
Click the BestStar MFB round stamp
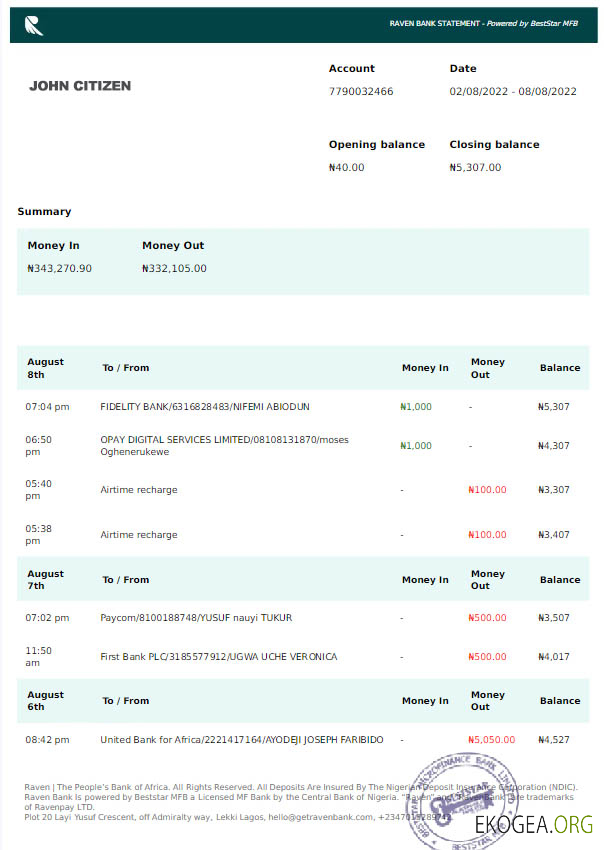click(464, 800)
